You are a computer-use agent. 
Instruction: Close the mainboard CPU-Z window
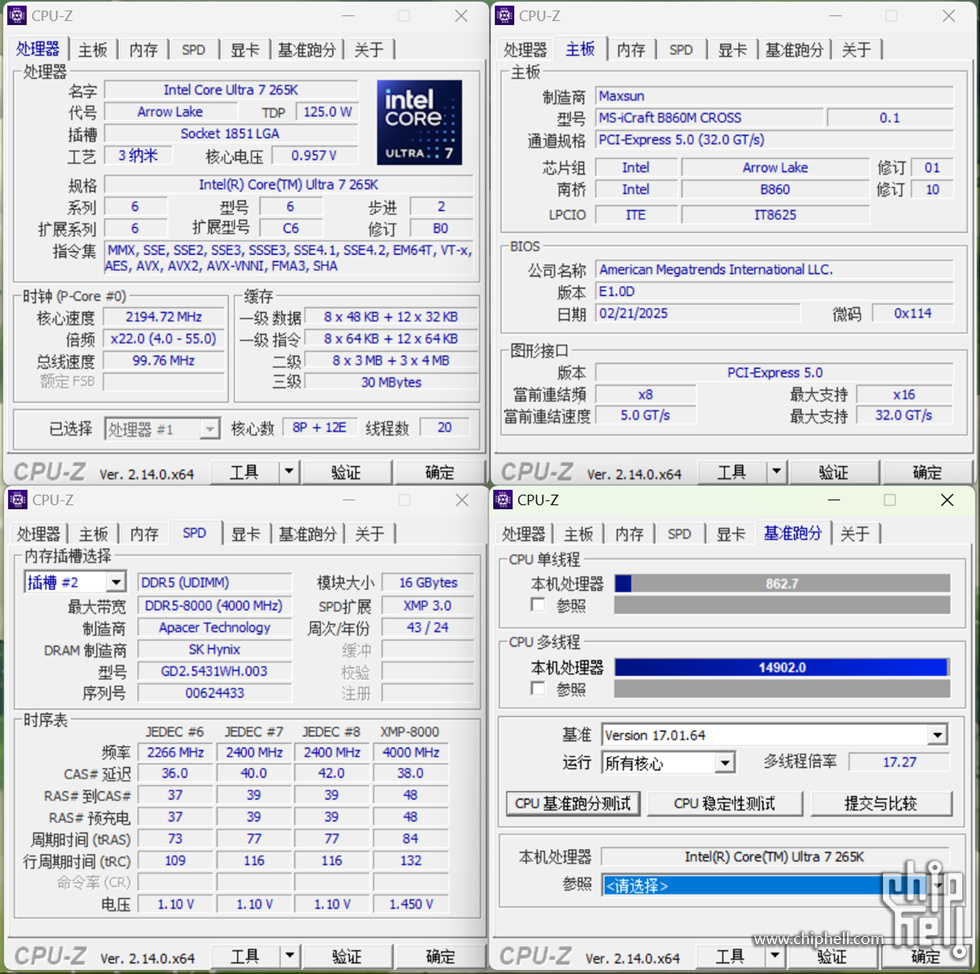(948, 16)
